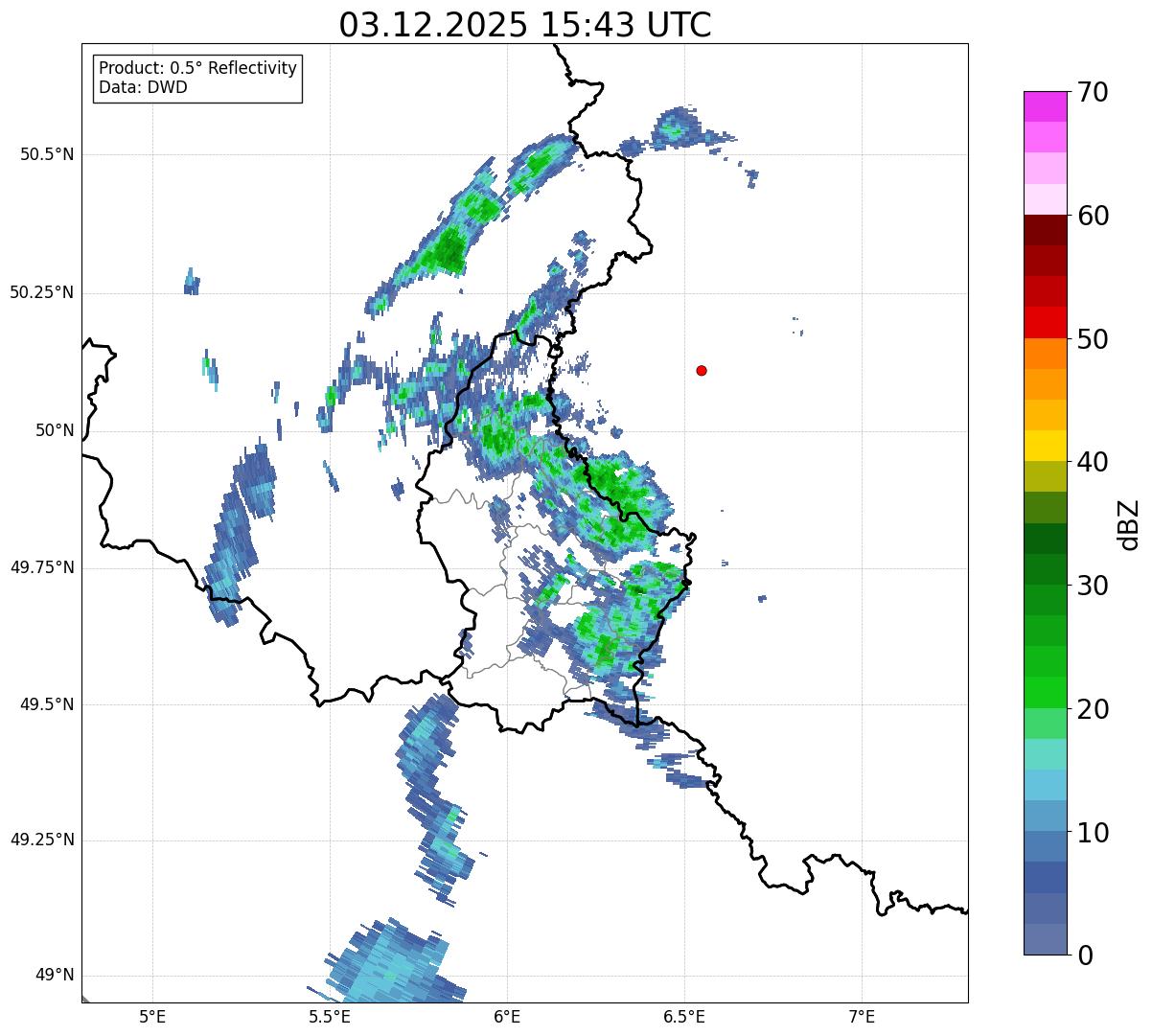Image resolution: width=1152 pixels, height=1036 pixels.
Task: Click the red radar site marker
Action: [702, 370]
